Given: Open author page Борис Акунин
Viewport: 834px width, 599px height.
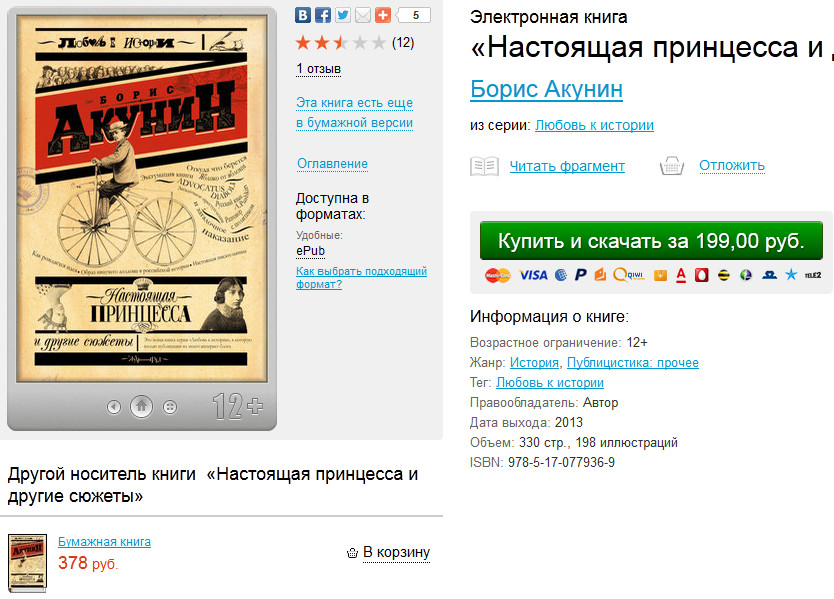Looking at the screenshot, I should pyautogui.click(x=546, y=89).
